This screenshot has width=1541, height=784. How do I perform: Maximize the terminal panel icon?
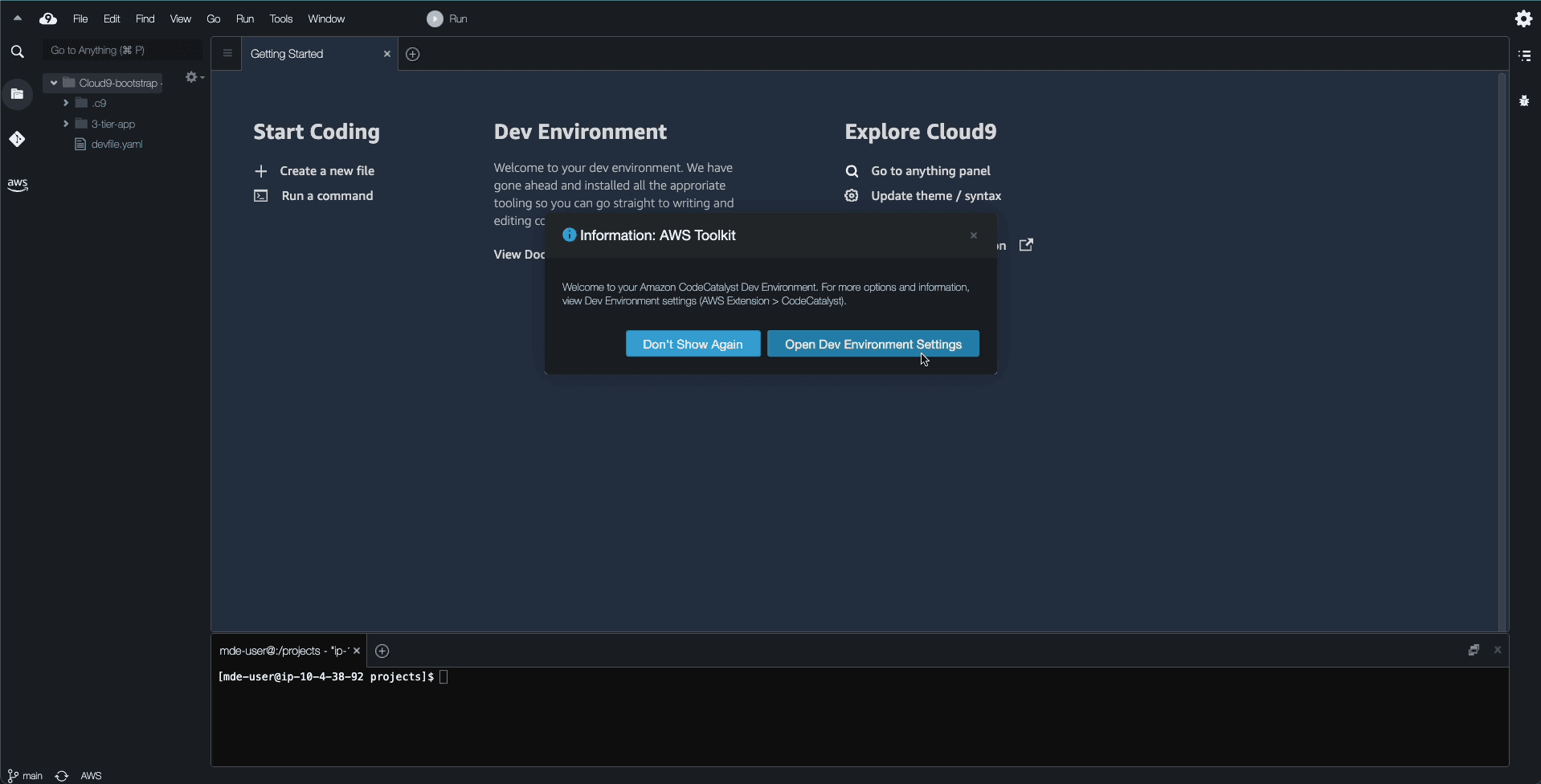pyautogui.click(x=1474, y=650)
